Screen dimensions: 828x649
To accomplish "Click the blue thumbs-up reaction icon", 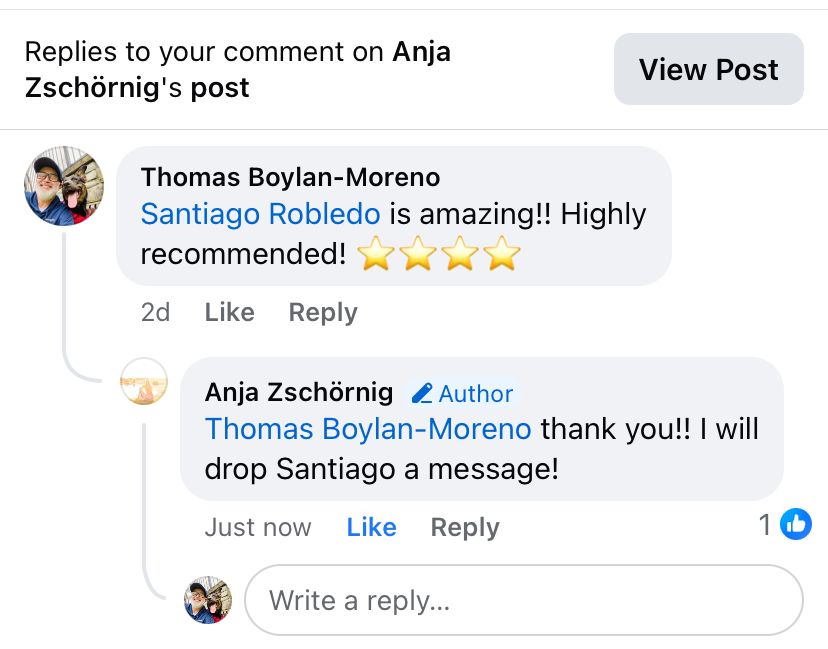I will tap(796, 524).
